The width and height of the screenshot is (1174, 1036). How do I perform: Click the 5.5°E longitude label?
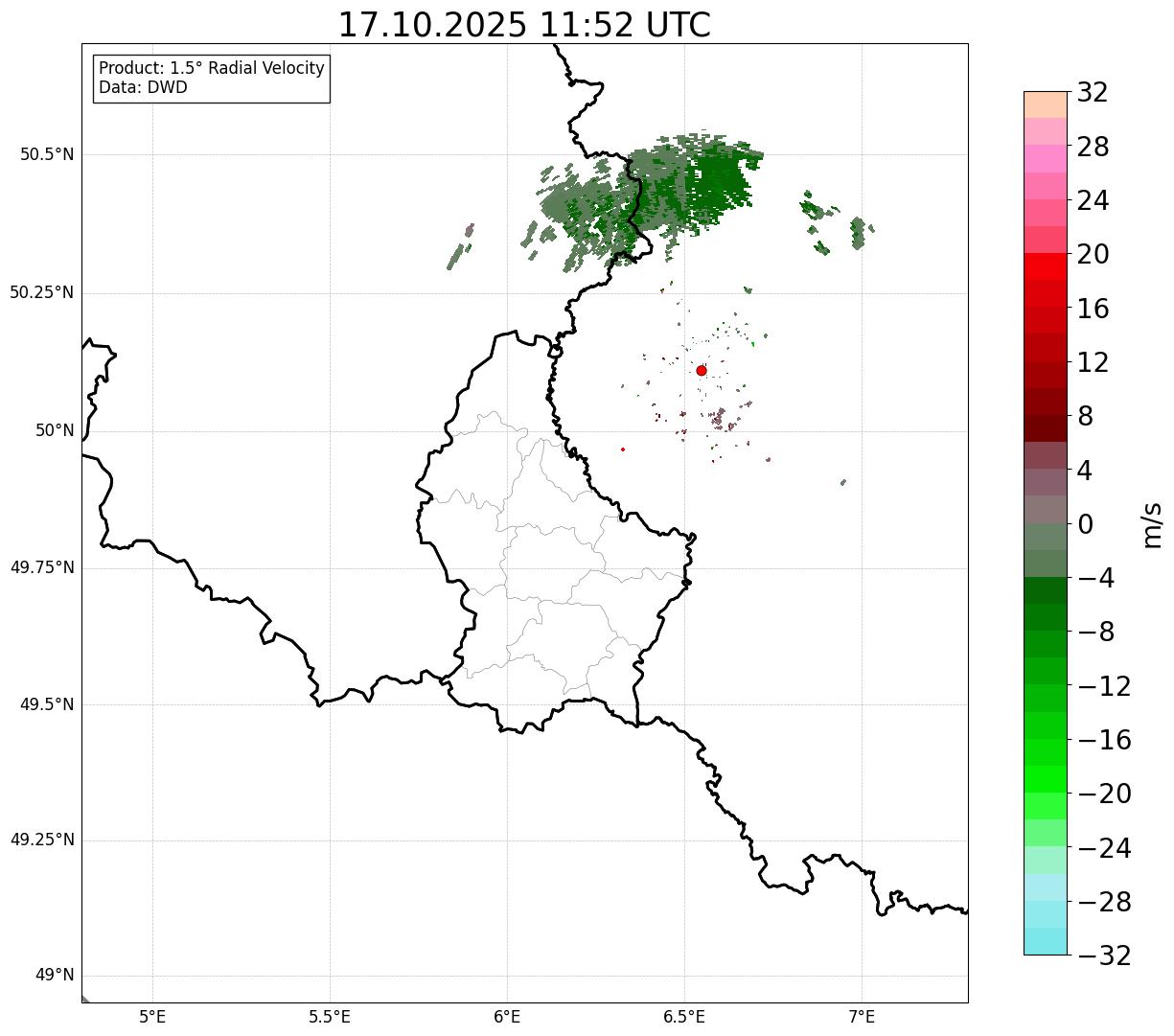click(330, 1017)
